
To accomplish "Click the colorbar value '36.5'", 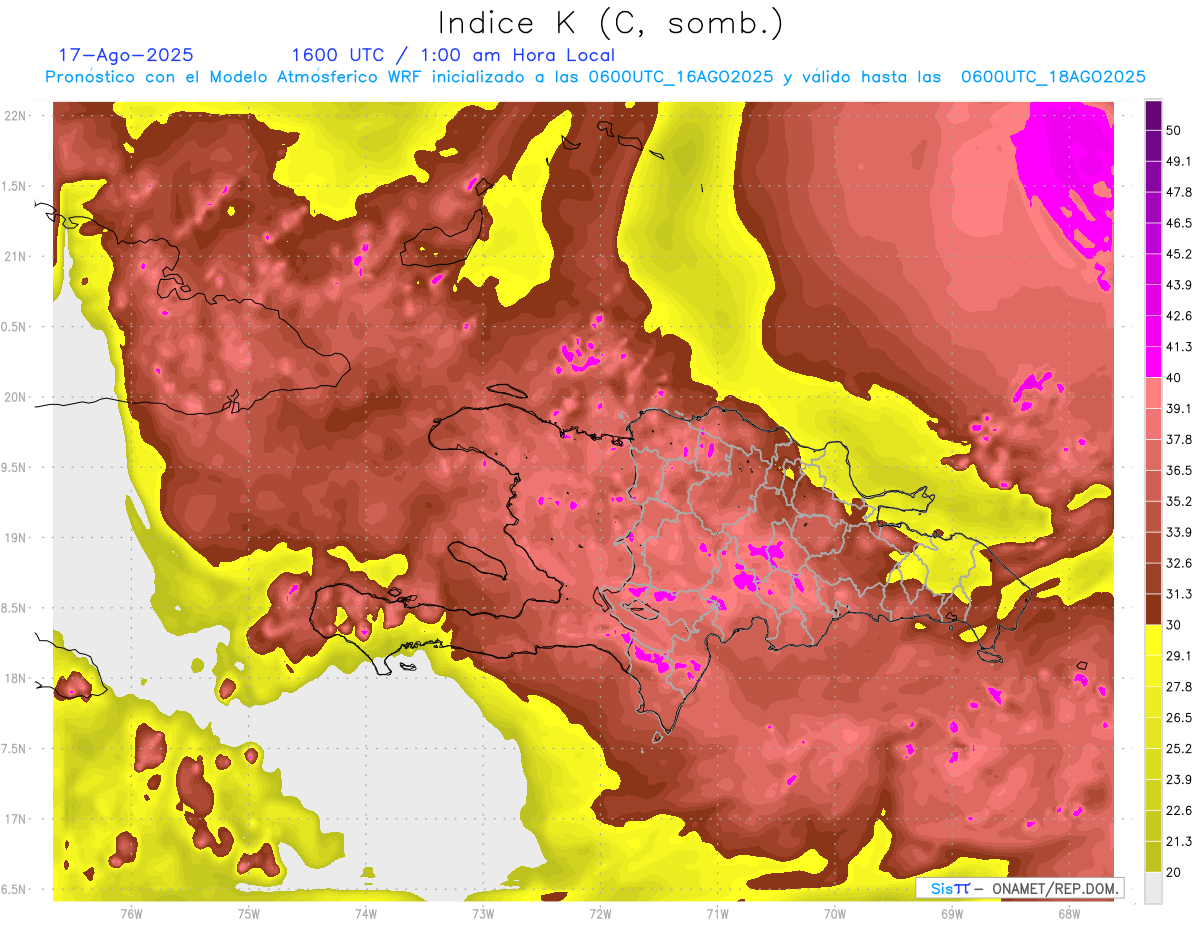I will click(x=1179, y=470).
